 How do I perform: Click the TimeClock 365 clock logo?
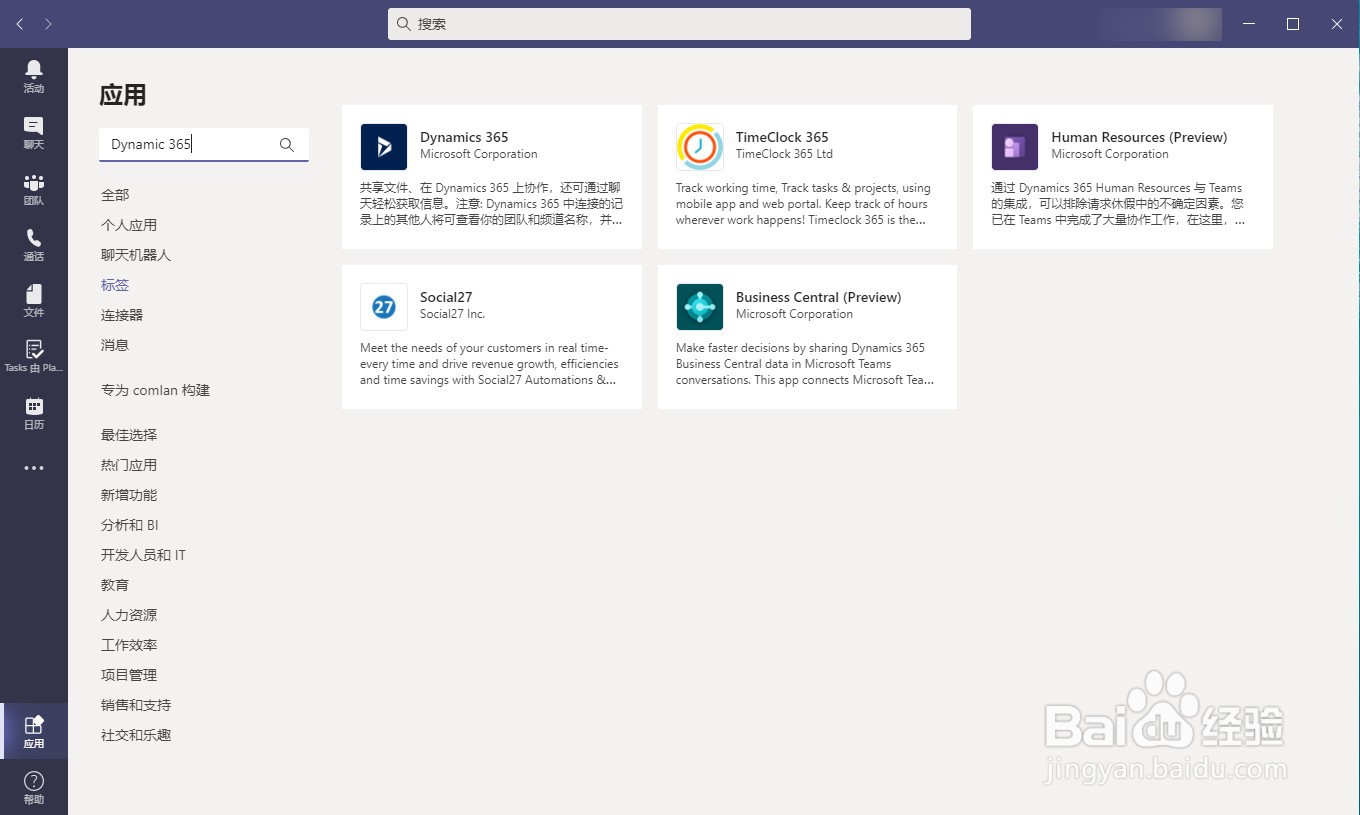click(700, 147)
